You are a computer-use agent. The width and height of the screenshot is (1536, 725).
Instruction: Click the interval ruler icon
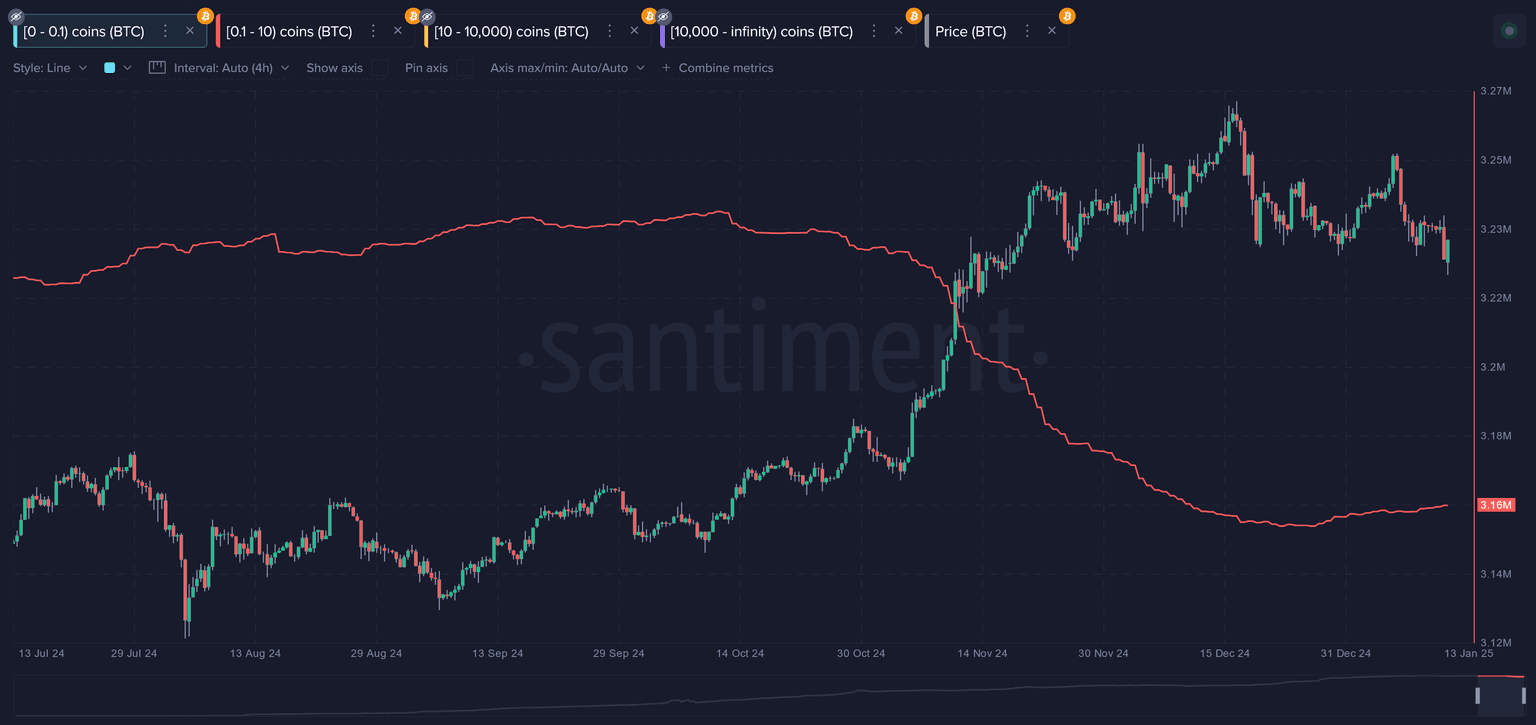pos(157,68)
